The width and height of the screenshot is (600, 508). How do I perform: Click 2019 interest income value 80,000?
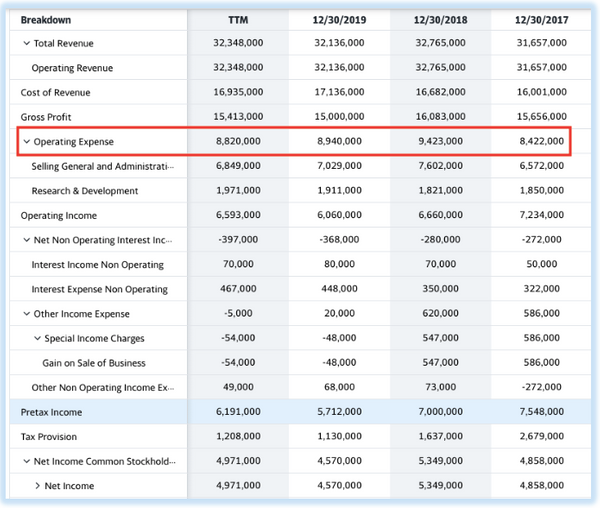339,264
